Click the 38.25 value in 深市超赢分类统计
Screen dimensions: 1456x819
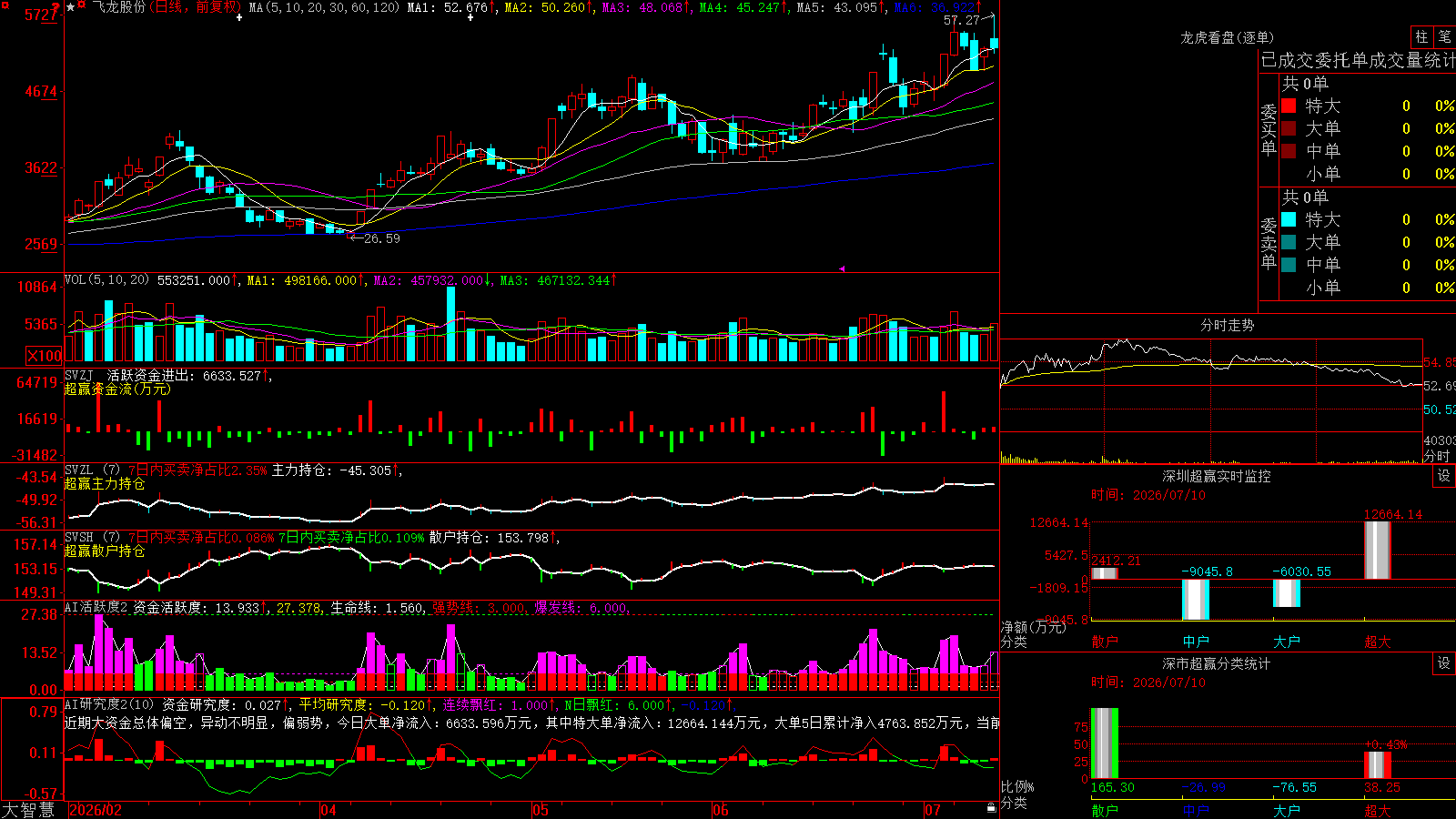click(1382, 787)
